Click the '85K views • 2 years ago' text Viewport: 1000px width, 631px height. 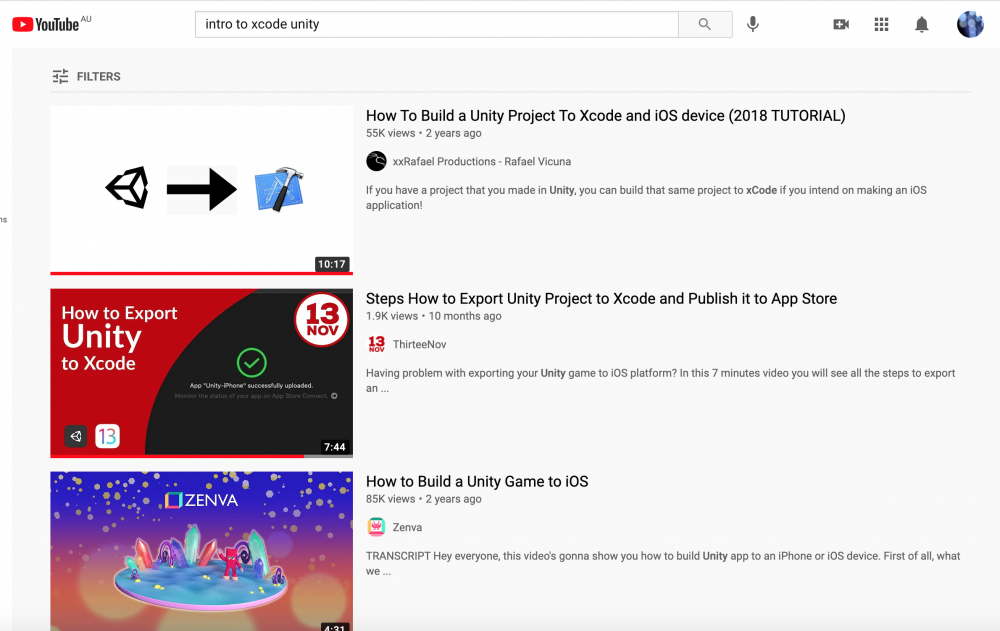tap(423, 499)
